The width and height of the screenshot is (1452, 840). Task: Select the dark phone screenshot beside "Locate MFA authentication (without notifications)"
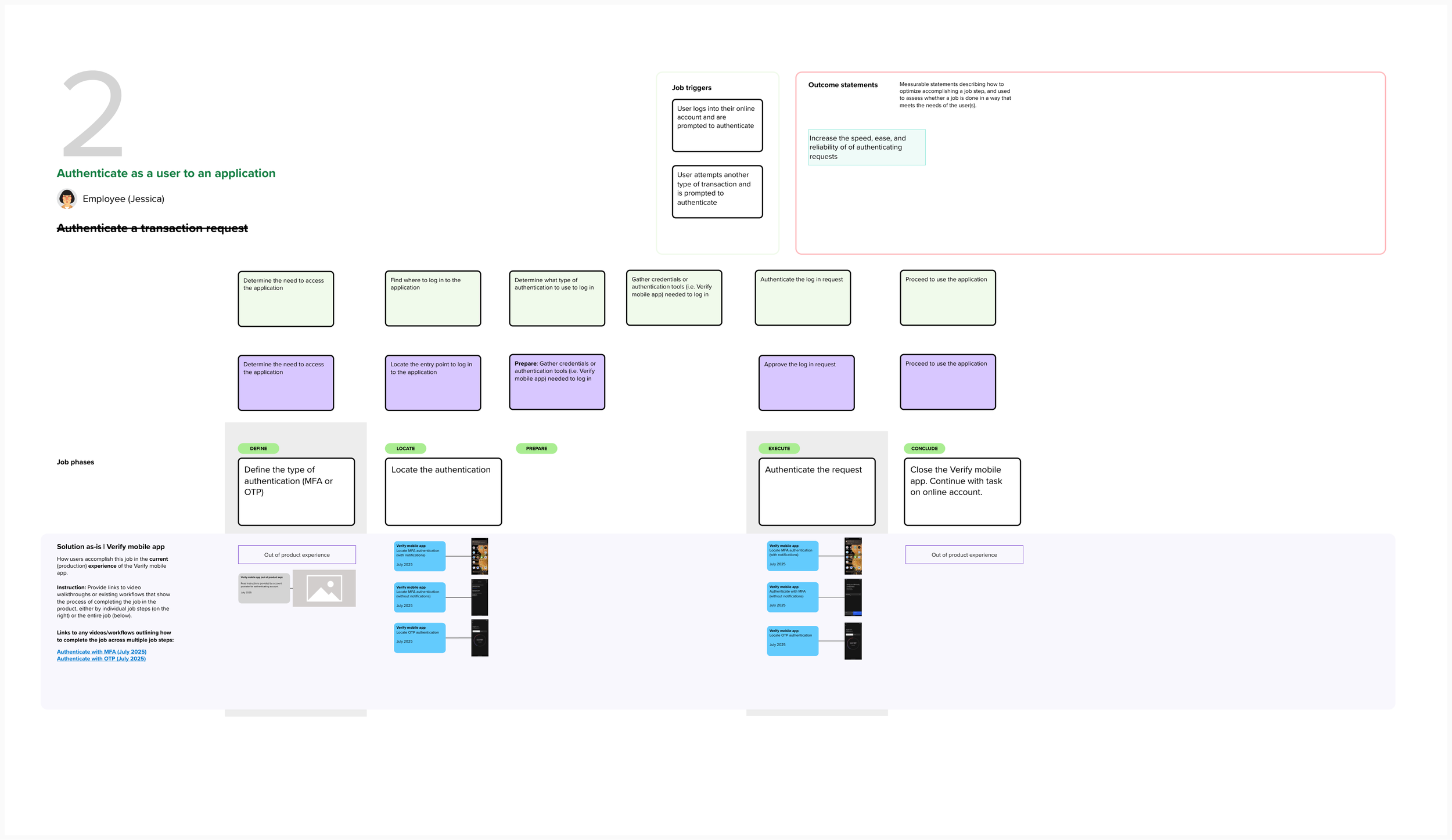479,596
